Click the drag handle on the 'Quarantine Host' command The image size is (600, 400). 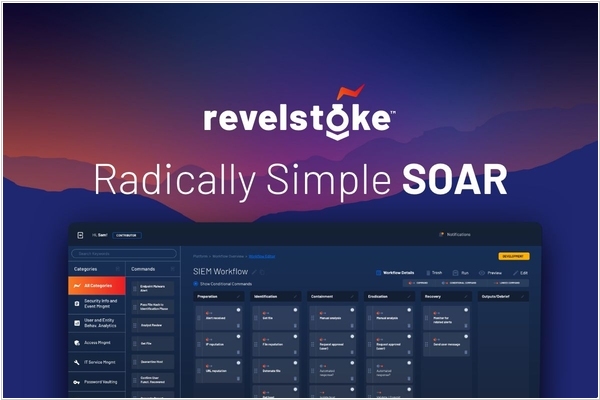135,362
